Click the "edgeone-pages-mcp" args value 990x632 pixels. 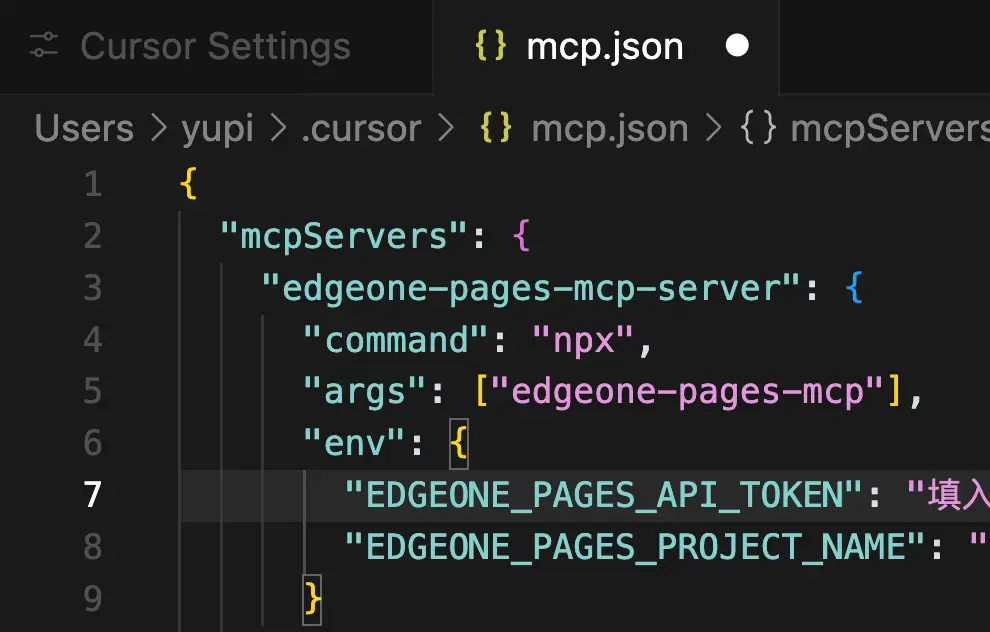[686, 392]
